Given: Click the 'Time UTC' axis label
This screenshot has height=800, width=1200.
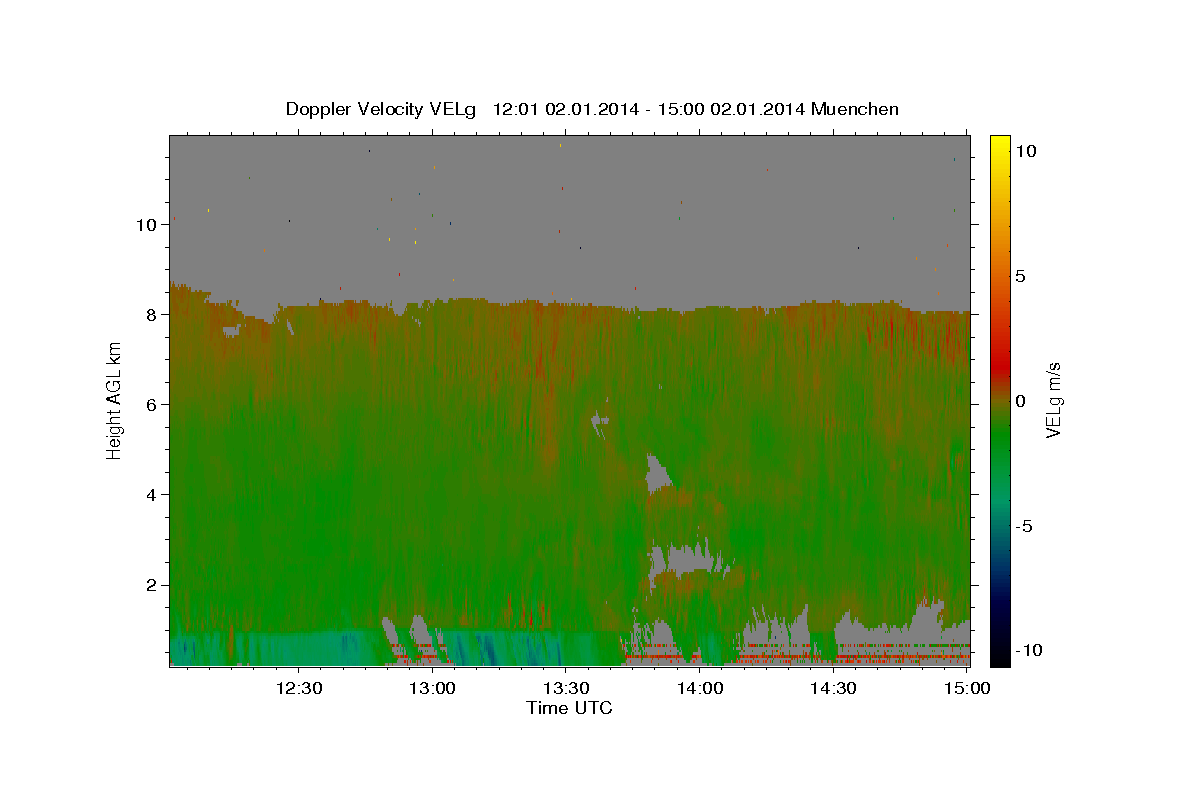Looking at the screenshot, I should (569, 708).
